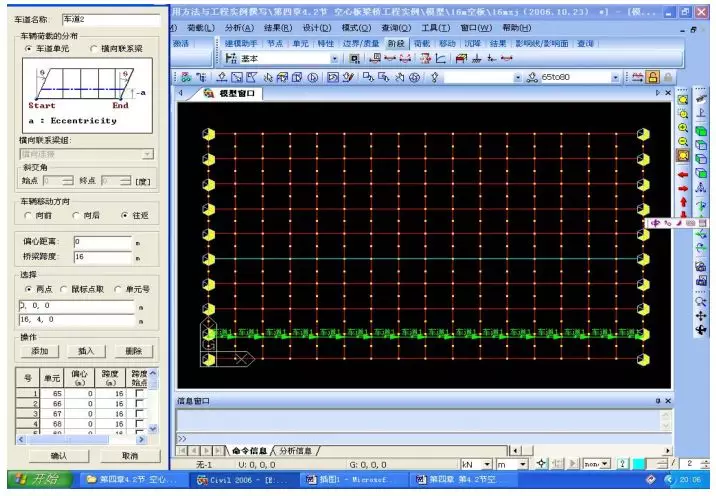This screenshot has height=496, width=716.
Task: Close the 信息窗口 panel
Action: click(x=666, y=401)
